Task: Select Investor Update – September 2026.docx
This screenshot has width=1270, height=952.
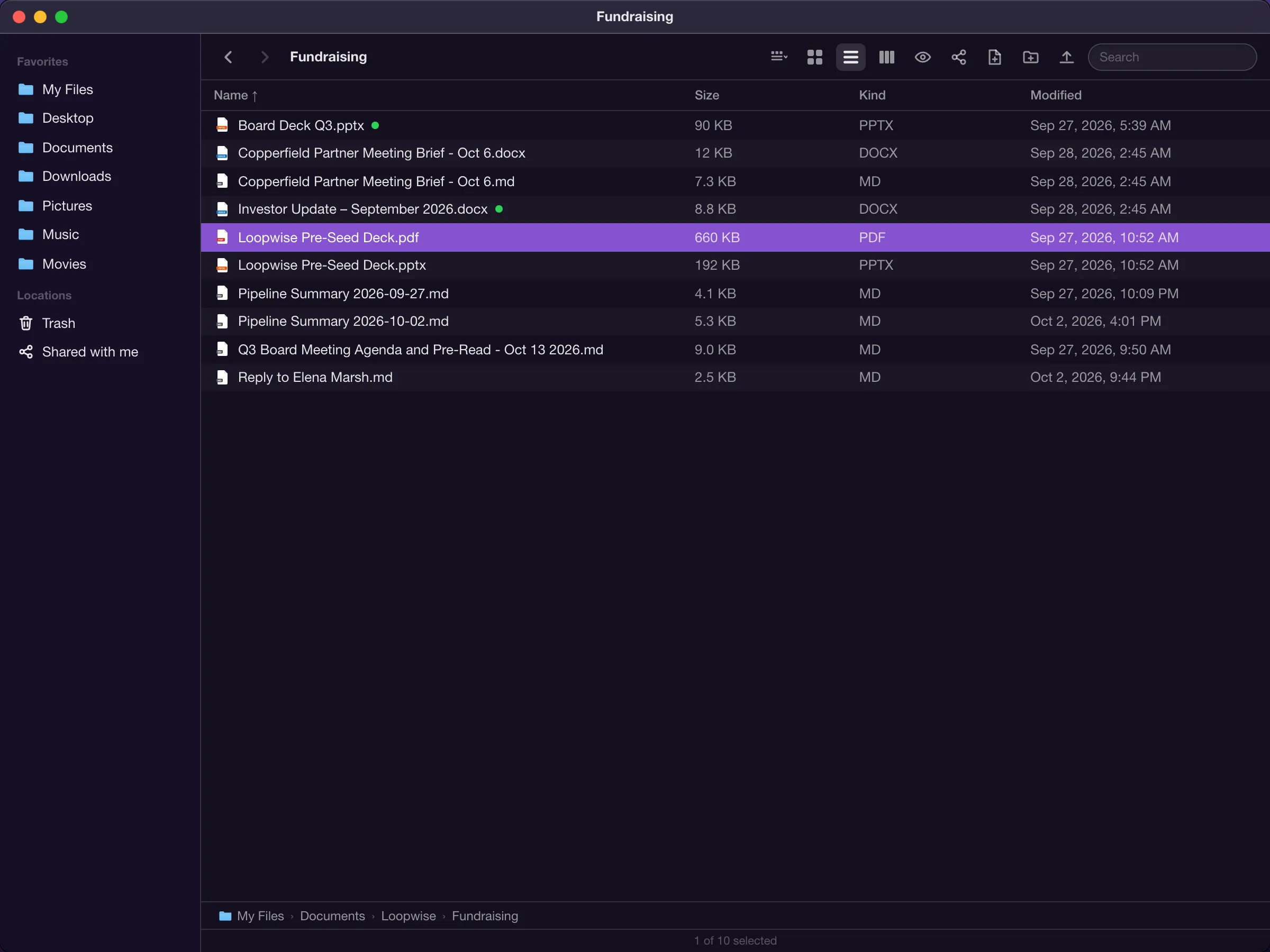Action: pos(735,209)
